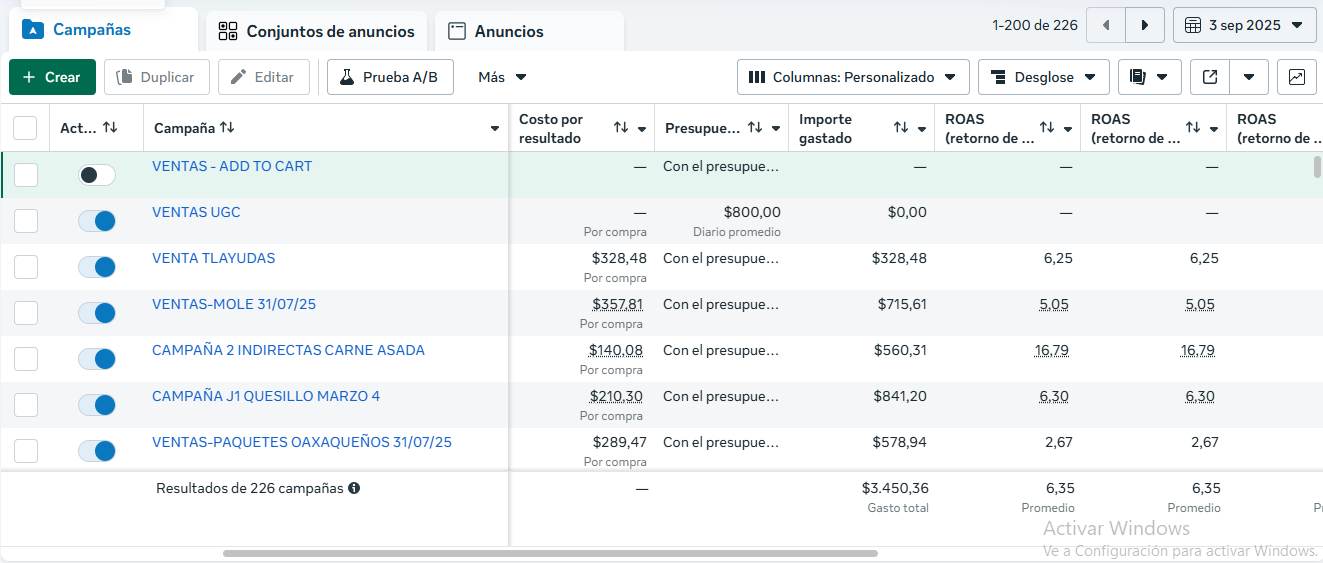Turn on VENTAS - ADD TO CART campaign
Image resolution: width=1323 pixels, height=563 pixels.
click(97, 175)
